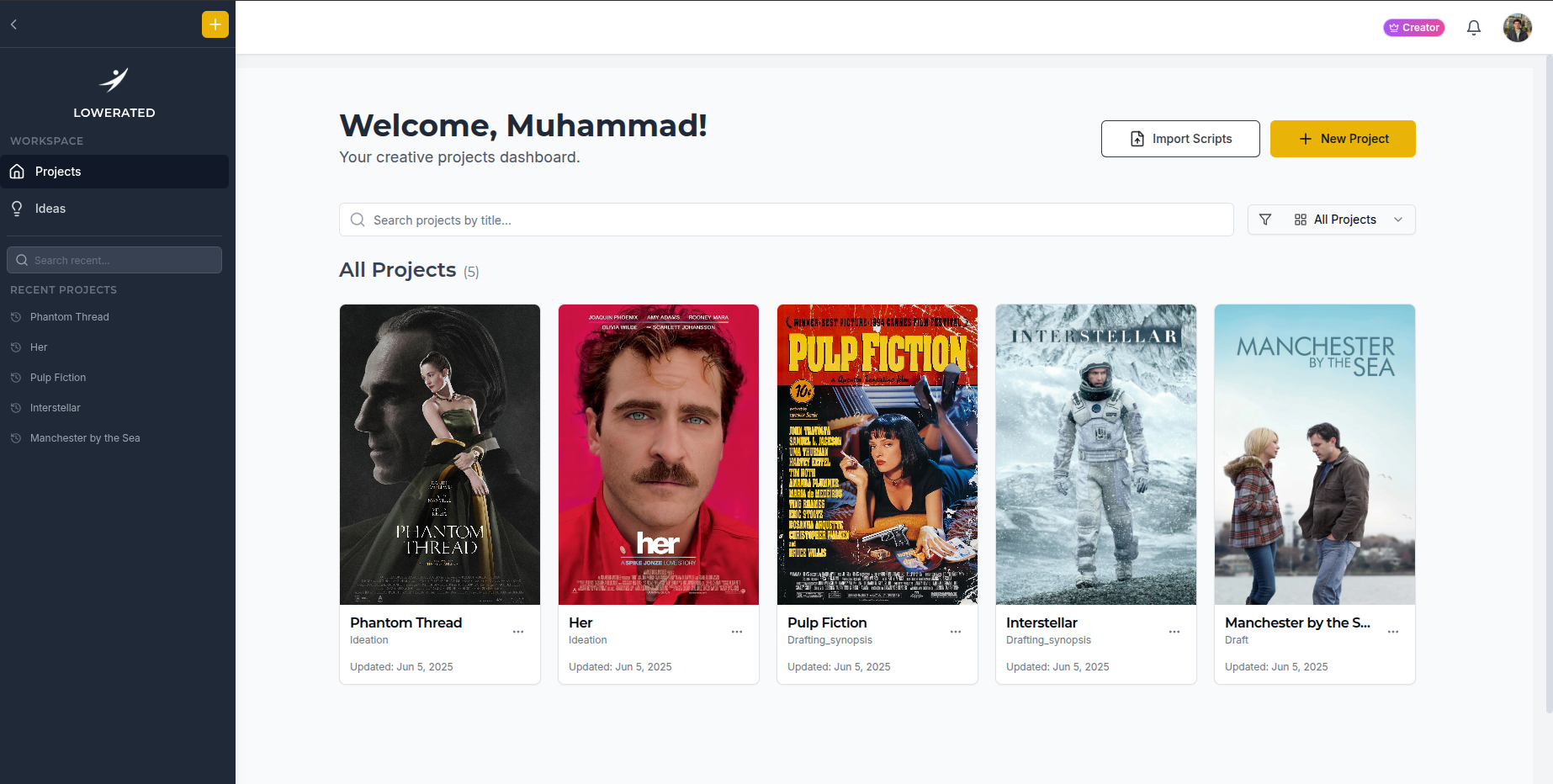The image size is (1553, 784).
Task: Open user profile avatar
Action: pyautogui.click(x=1518, y=28)
